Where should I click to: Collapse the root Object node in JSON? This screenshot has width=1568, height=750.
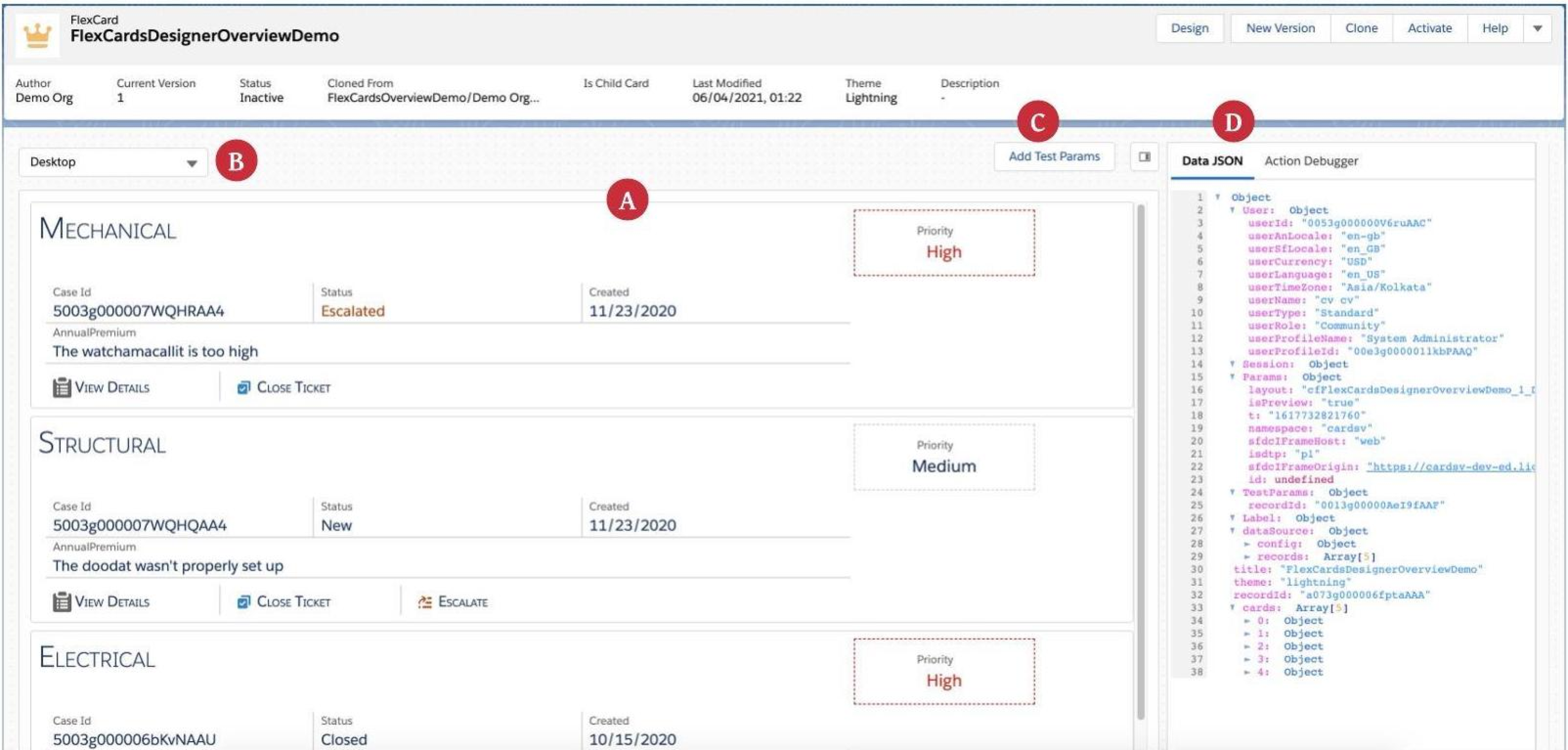click(x=1218, y=197)
